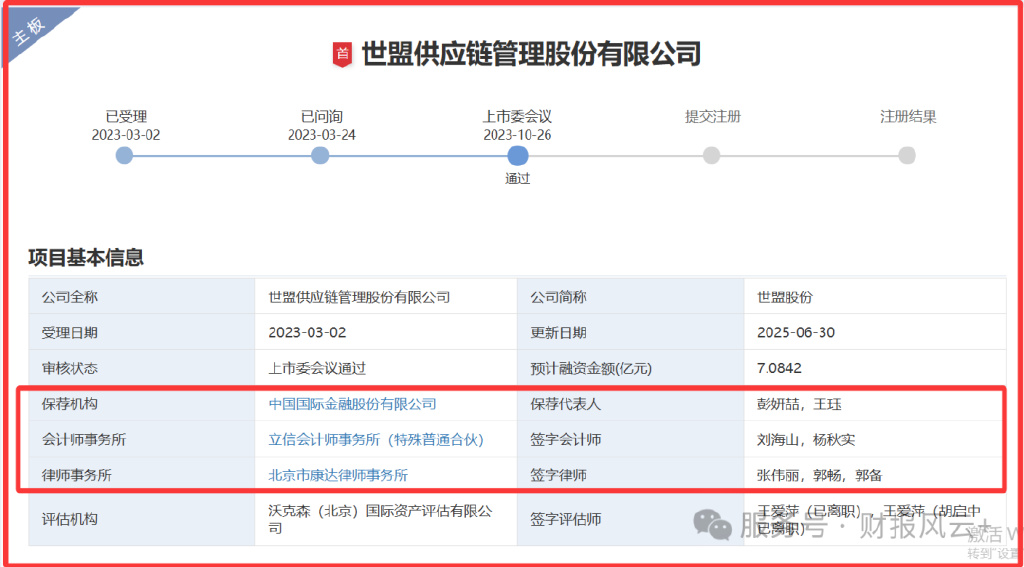Click the 受理日期 label cell
Viewport: 1024px width, 567px height.
click(x=142, y=332)
